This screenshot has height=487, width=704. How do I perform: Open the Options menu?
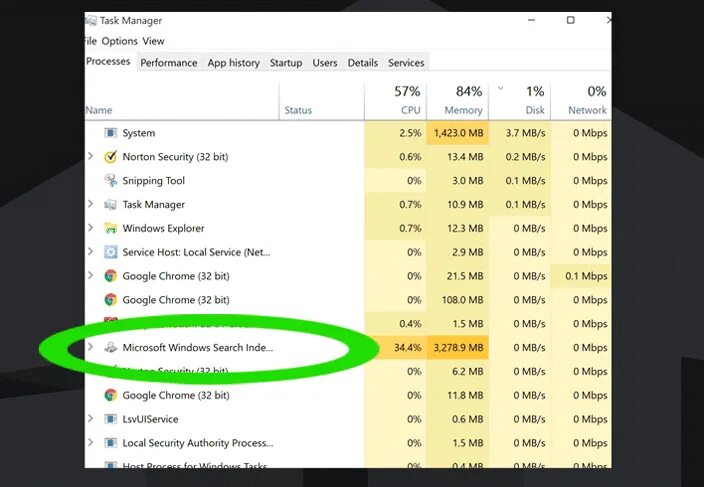coord(119,41)
